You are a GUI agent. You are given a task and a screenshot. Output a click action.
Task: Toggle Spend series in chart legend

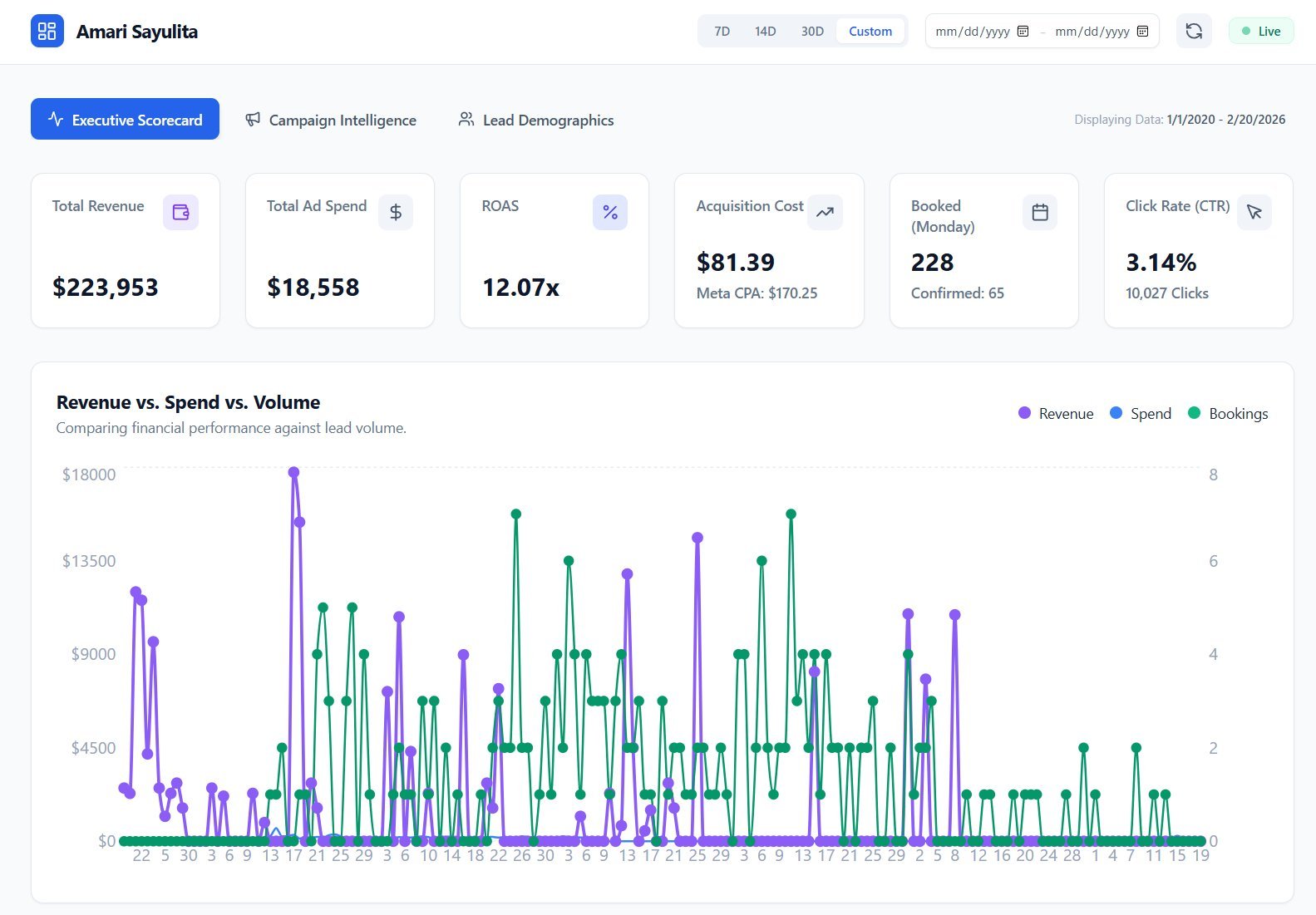point(1141,414)
